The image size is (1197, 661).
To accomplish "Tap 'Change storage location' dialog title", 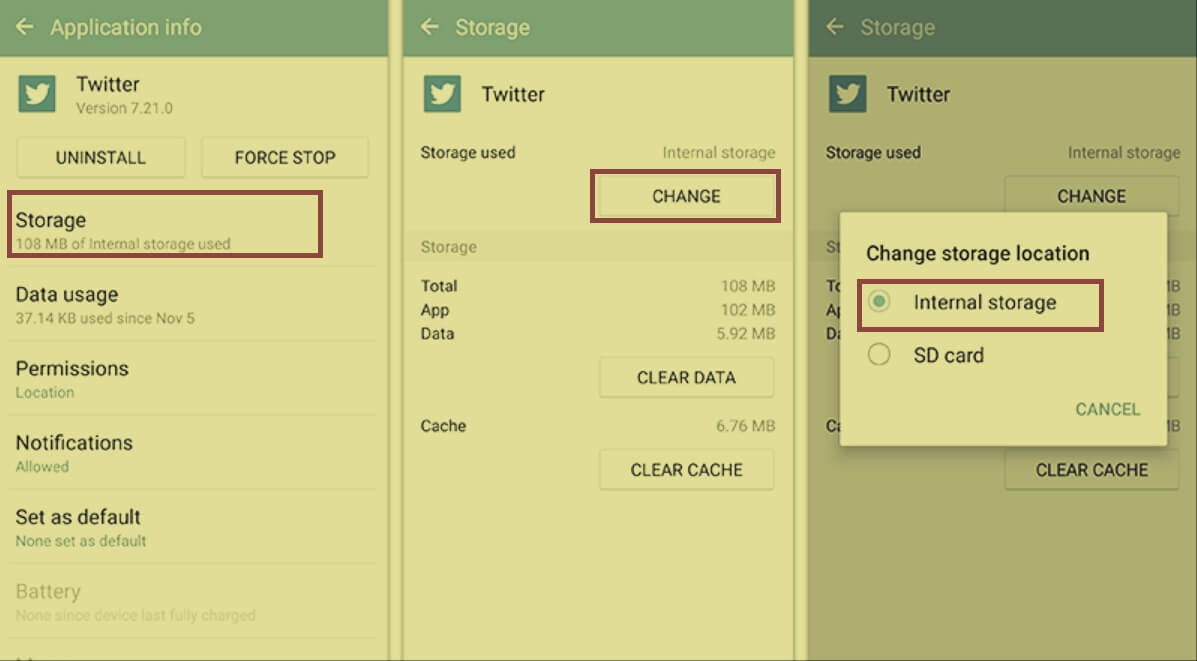I will click(x=977, y=253).
